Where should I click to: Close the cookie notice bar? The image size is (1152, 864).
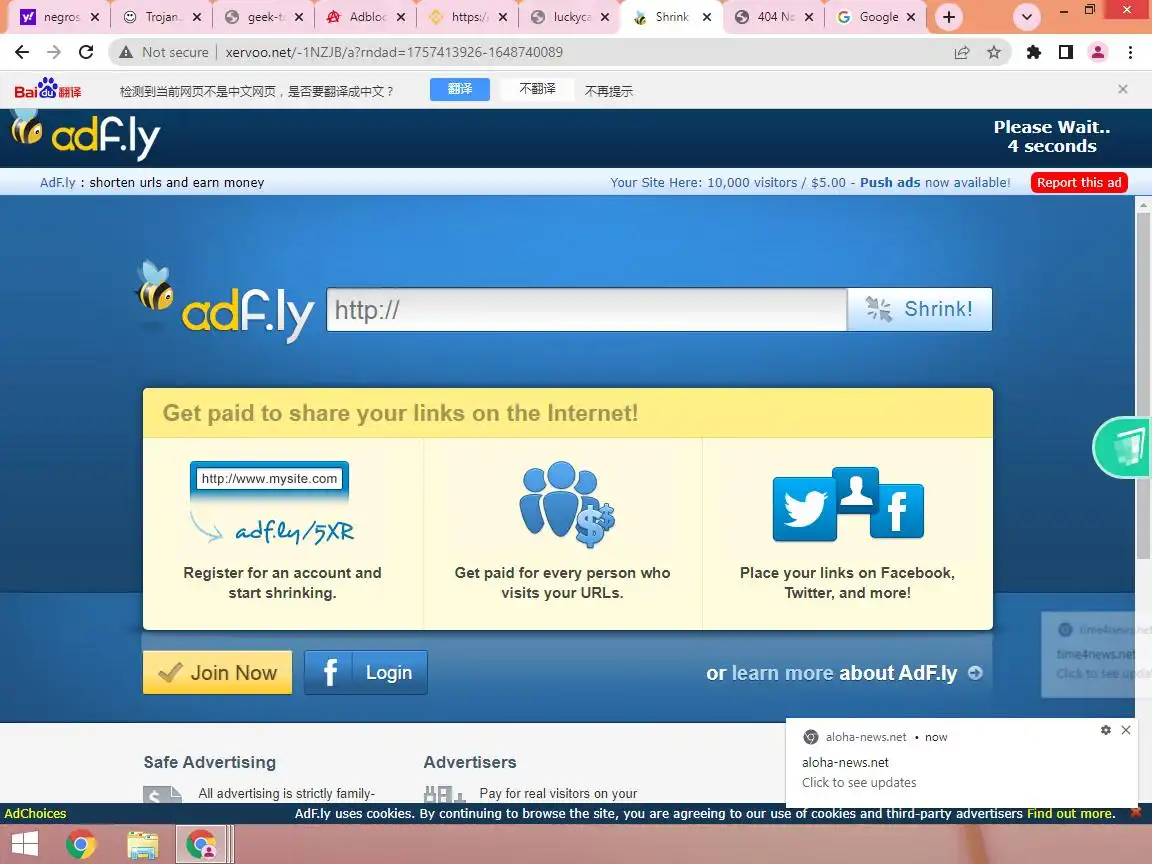(x=1135, y=813)
